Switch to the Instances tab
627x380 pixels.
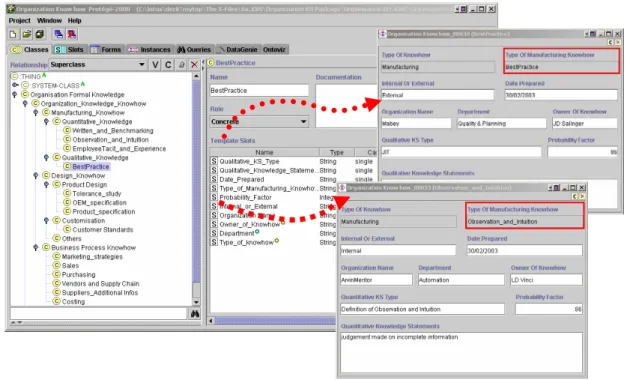click(x=150, y=50)
